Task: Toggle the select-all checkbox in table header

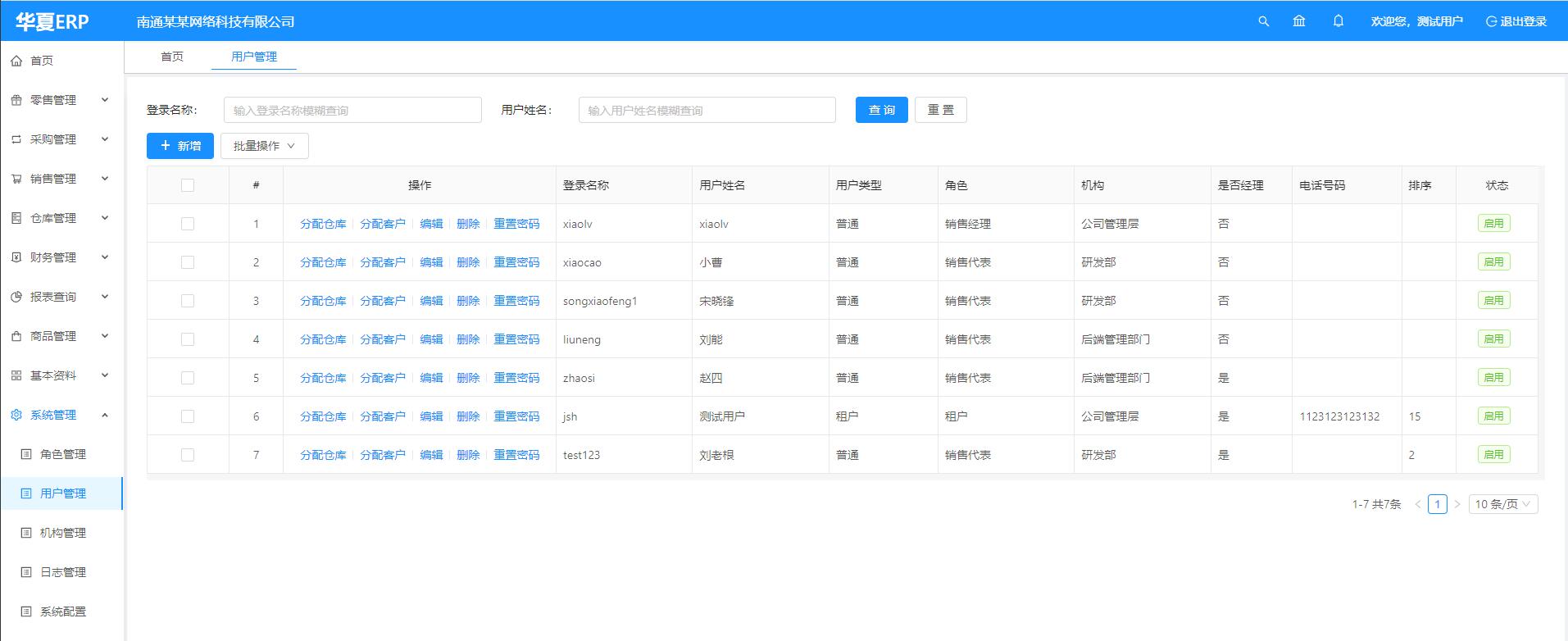Action: 188,185
